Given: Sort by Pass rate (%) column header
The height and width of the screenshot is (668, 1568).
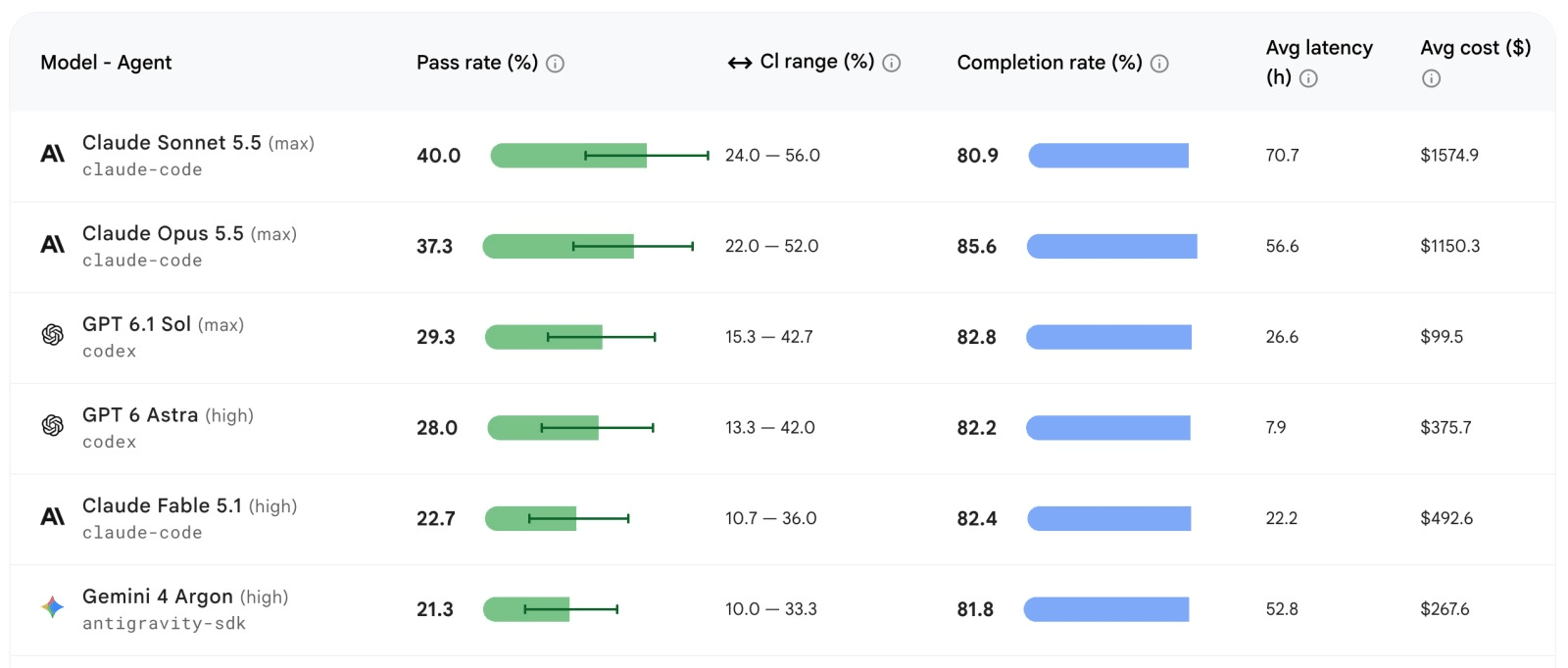Looking at the screenshot, I should pos(477,63).
